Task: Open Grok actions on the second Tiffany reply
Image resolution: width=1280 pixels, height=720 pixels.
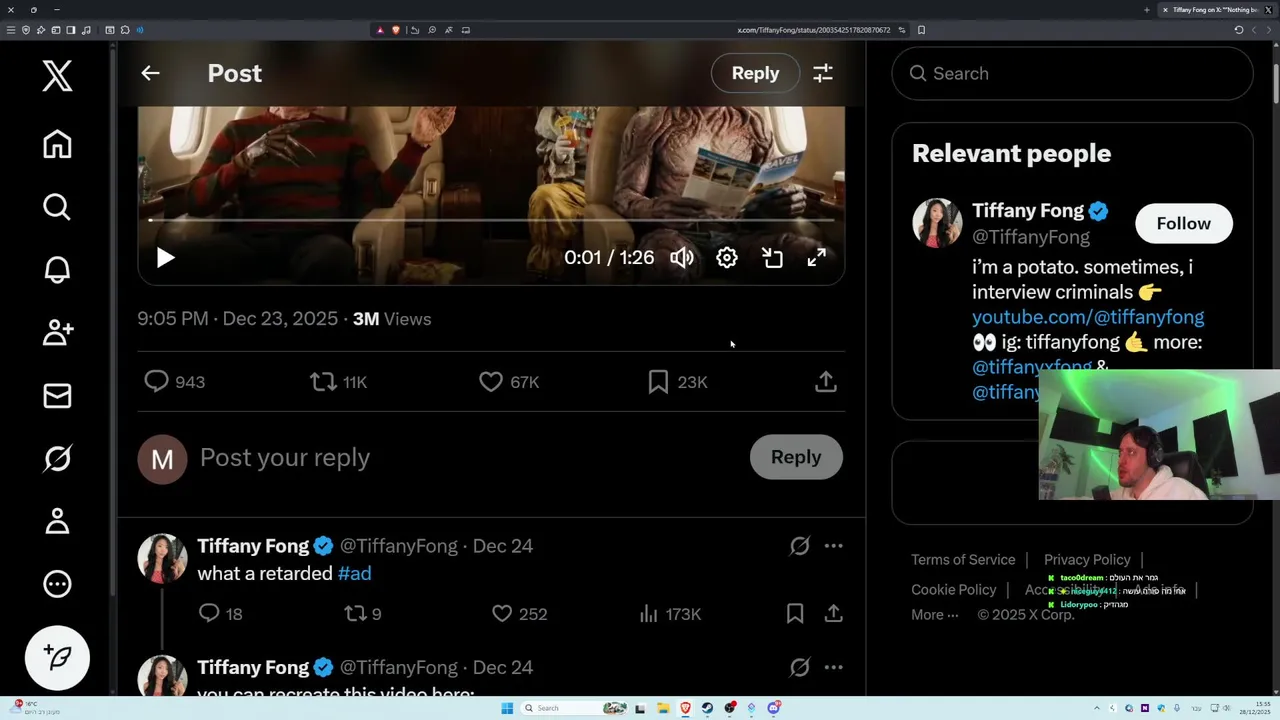Action: pyautogui.click(x=799, y=667)
